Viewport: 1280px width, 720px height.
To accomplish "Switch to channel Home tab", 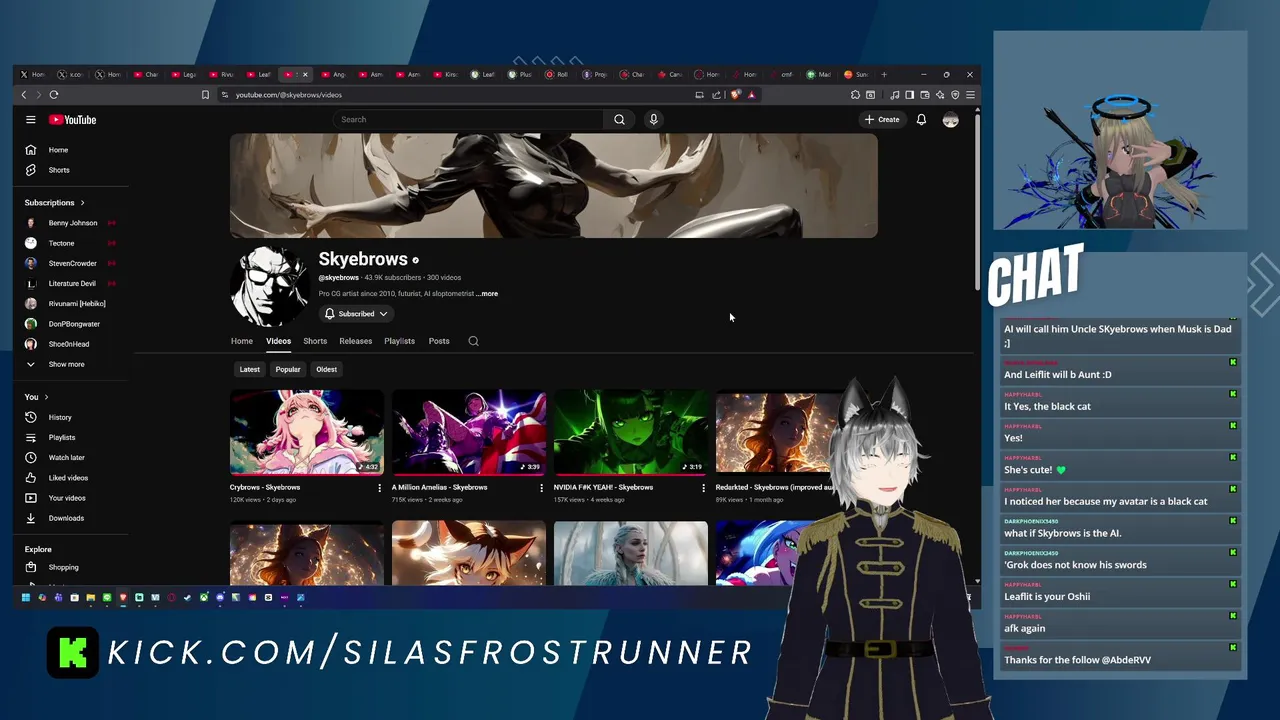I will point(242,341).
